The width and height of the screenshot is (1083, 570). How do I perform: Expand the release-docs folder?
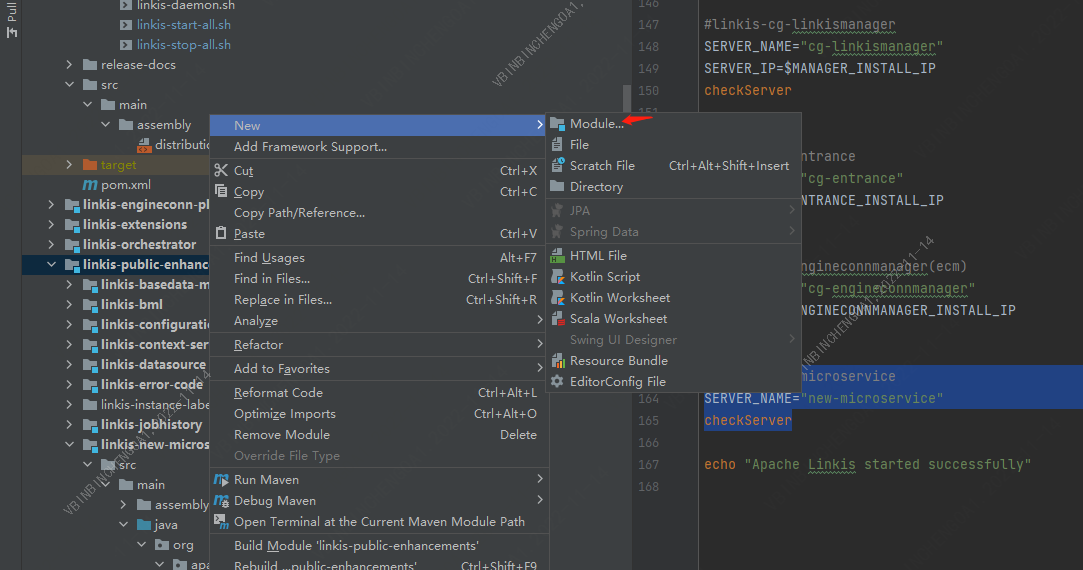[x=69, y=65]
